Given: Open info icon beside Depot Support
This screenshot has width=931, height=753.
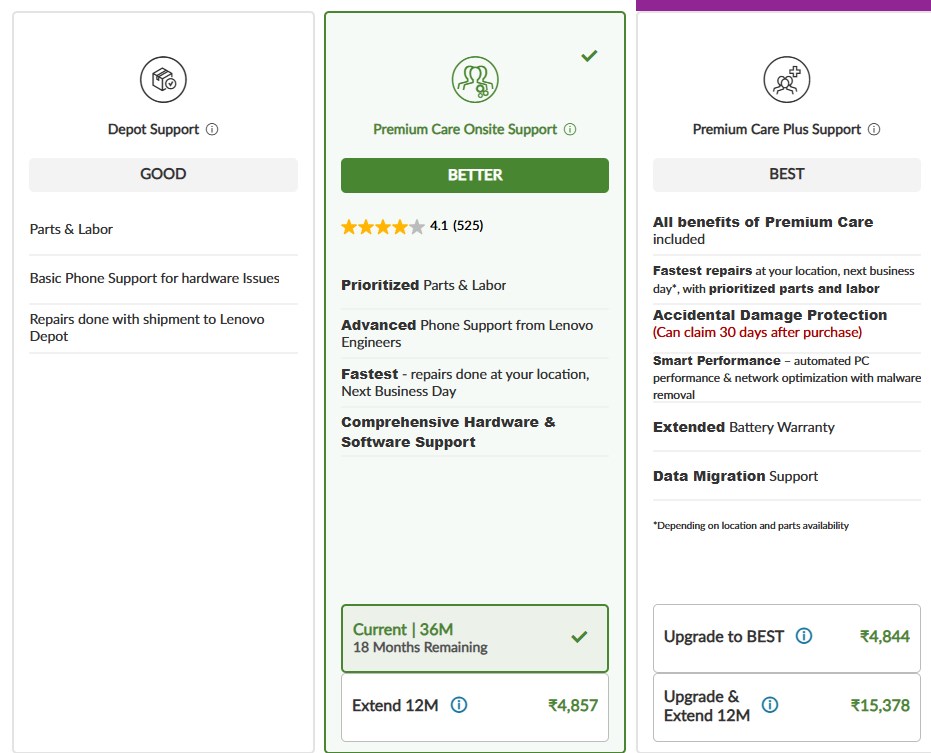Looking at the screenshot, I should pos(212,130).
